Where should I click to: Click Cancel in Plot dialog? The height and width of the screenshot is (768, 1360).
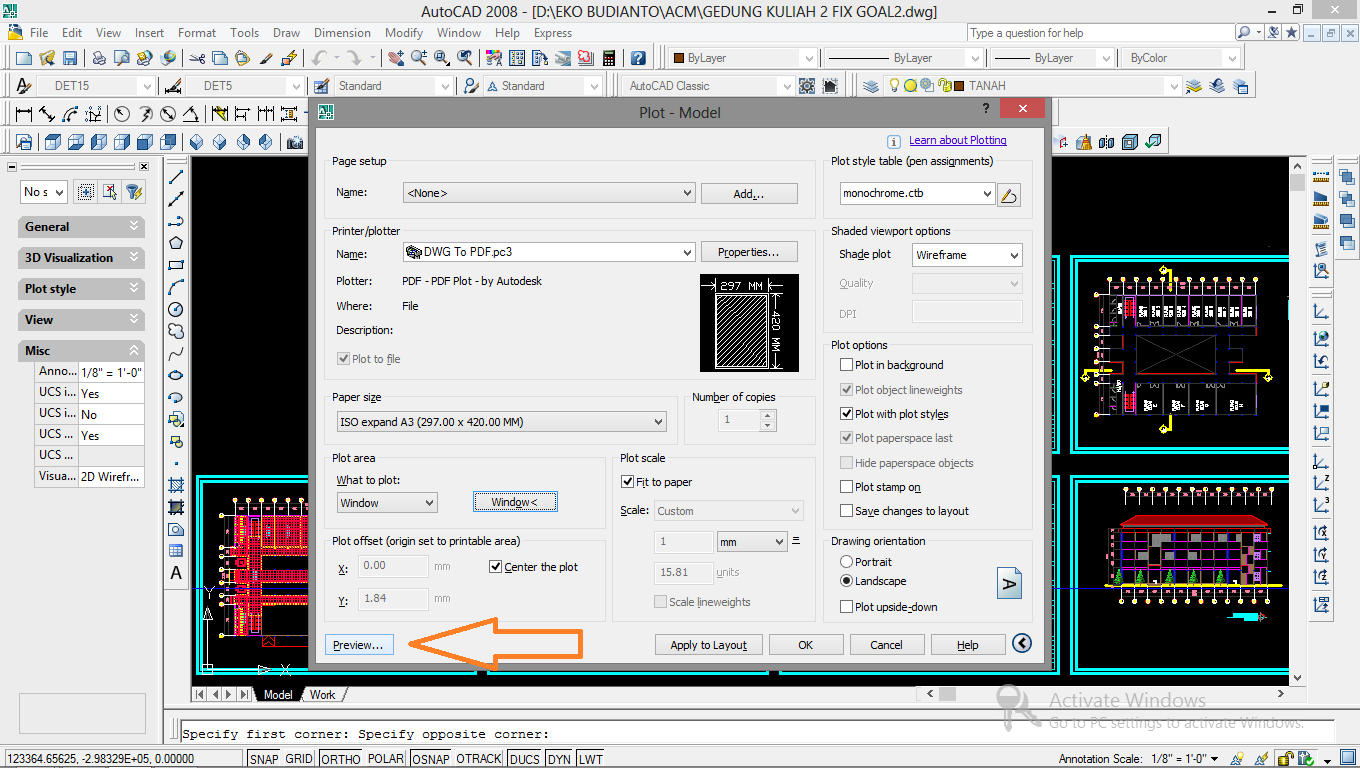[x=886, y=645]
